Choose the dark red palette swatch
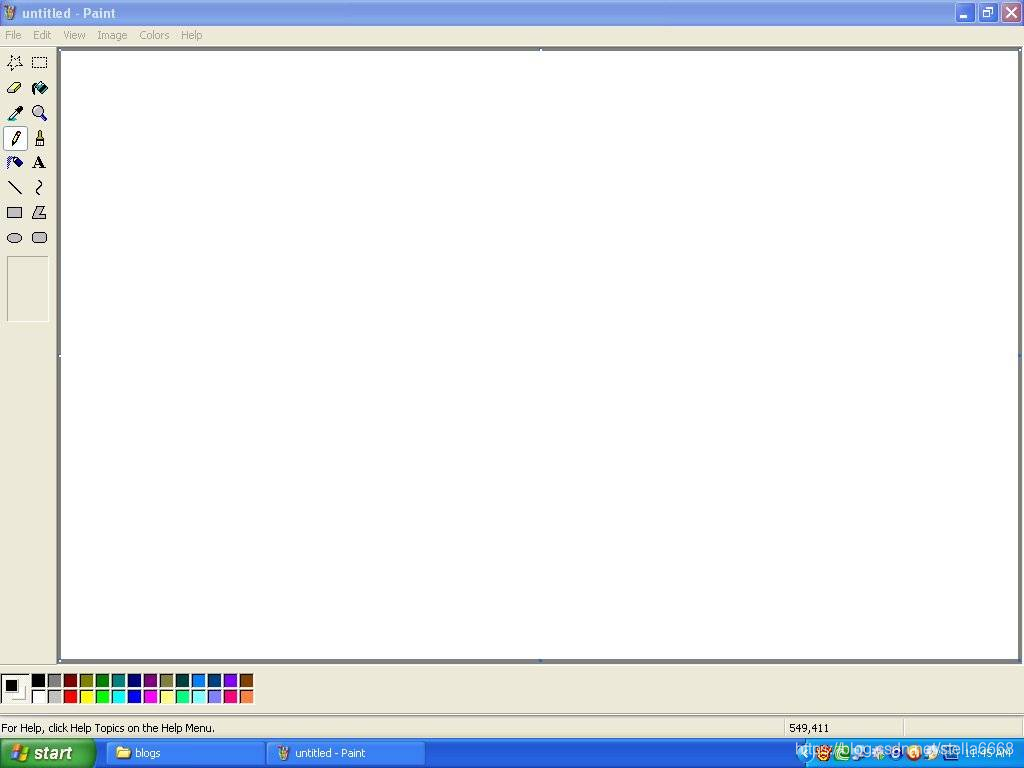 pos(71,681)
